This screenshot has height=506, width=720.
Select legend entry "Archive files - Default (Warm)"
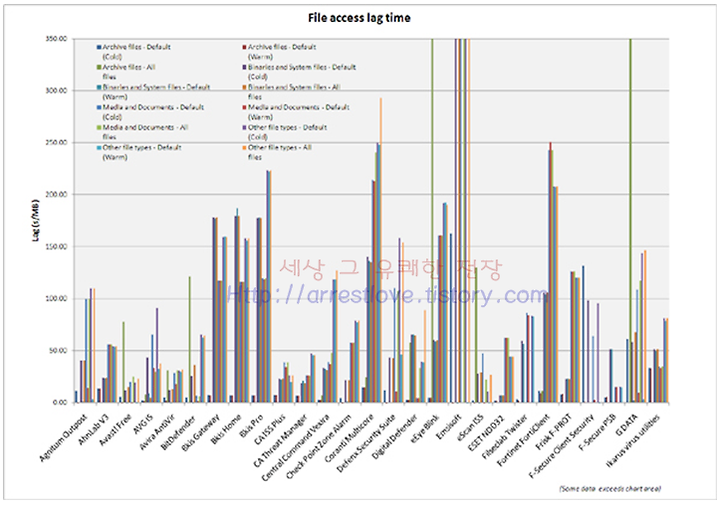pos(279,52)
